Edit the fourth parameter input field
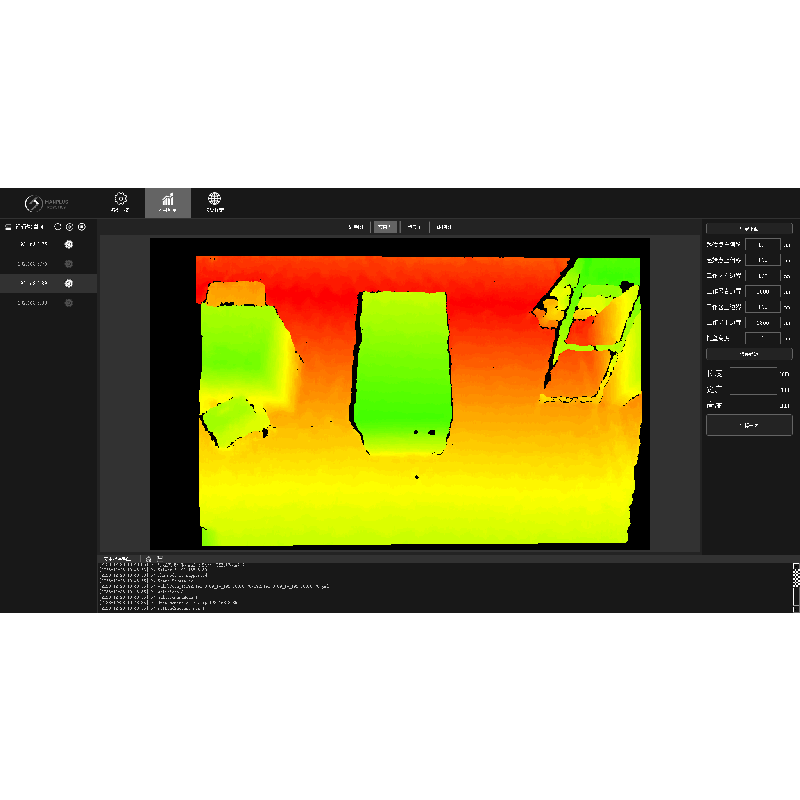This screenshot has height=800, width=800. pos(762,291)
